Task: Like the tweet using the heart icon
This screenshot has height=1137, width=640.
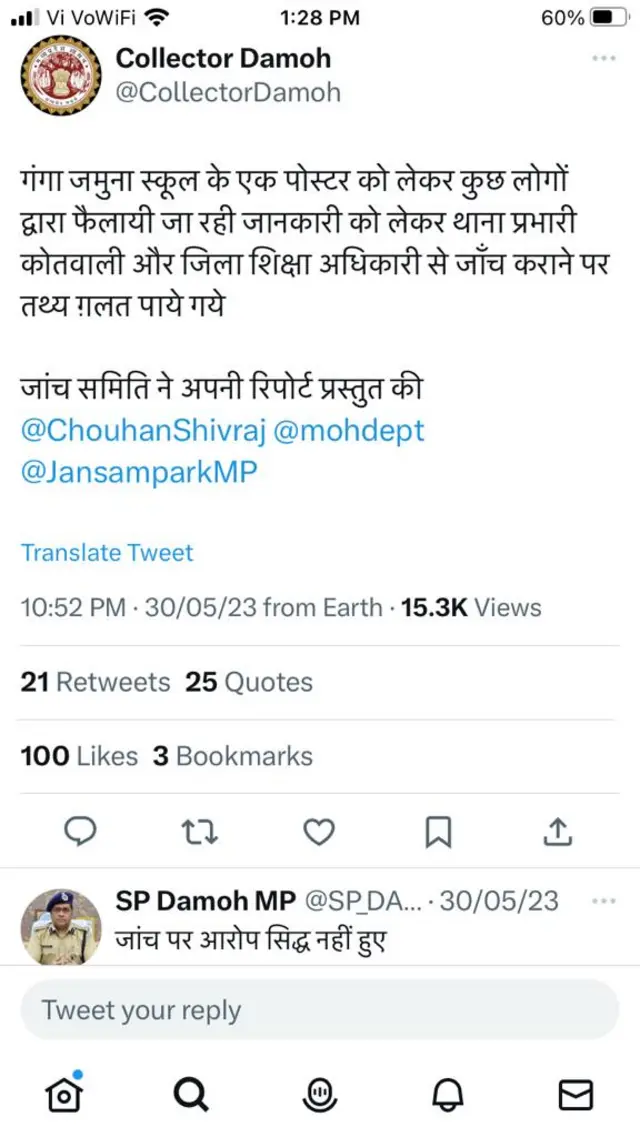Action: click(318, 830)
